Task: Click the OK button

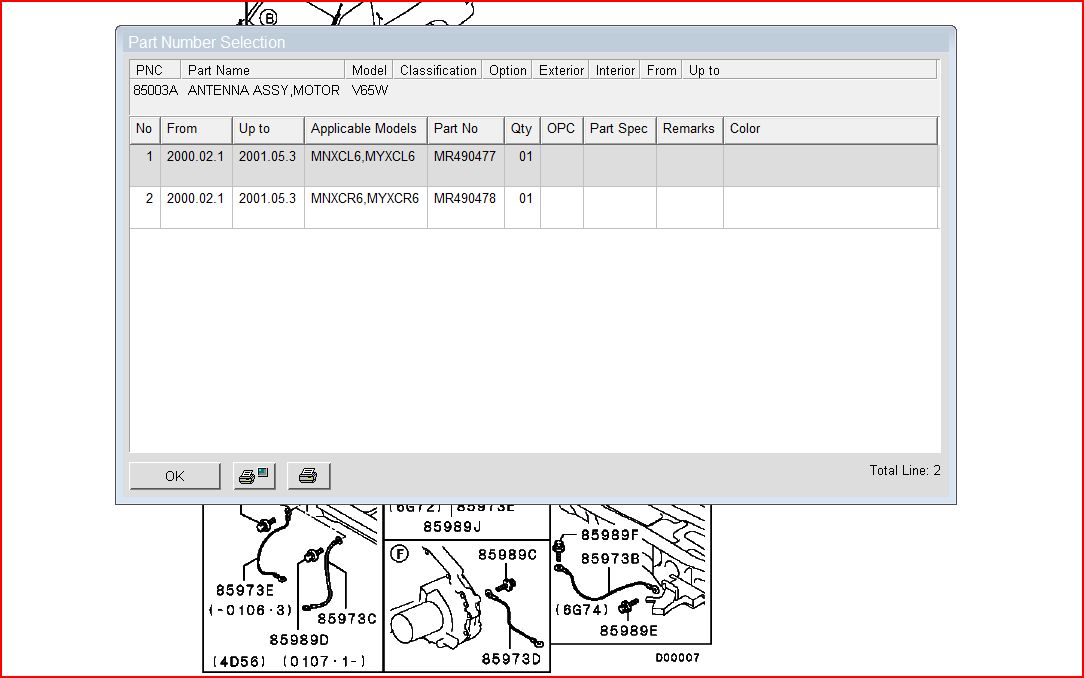Action: point(175,476)
